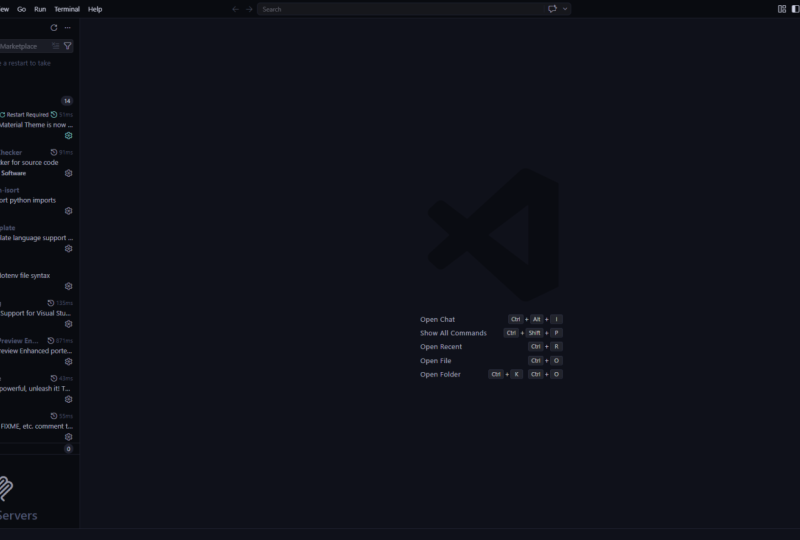The image size is (800, 540).
Task: Clear the extensions search results
Action: (x=56, y=46)
